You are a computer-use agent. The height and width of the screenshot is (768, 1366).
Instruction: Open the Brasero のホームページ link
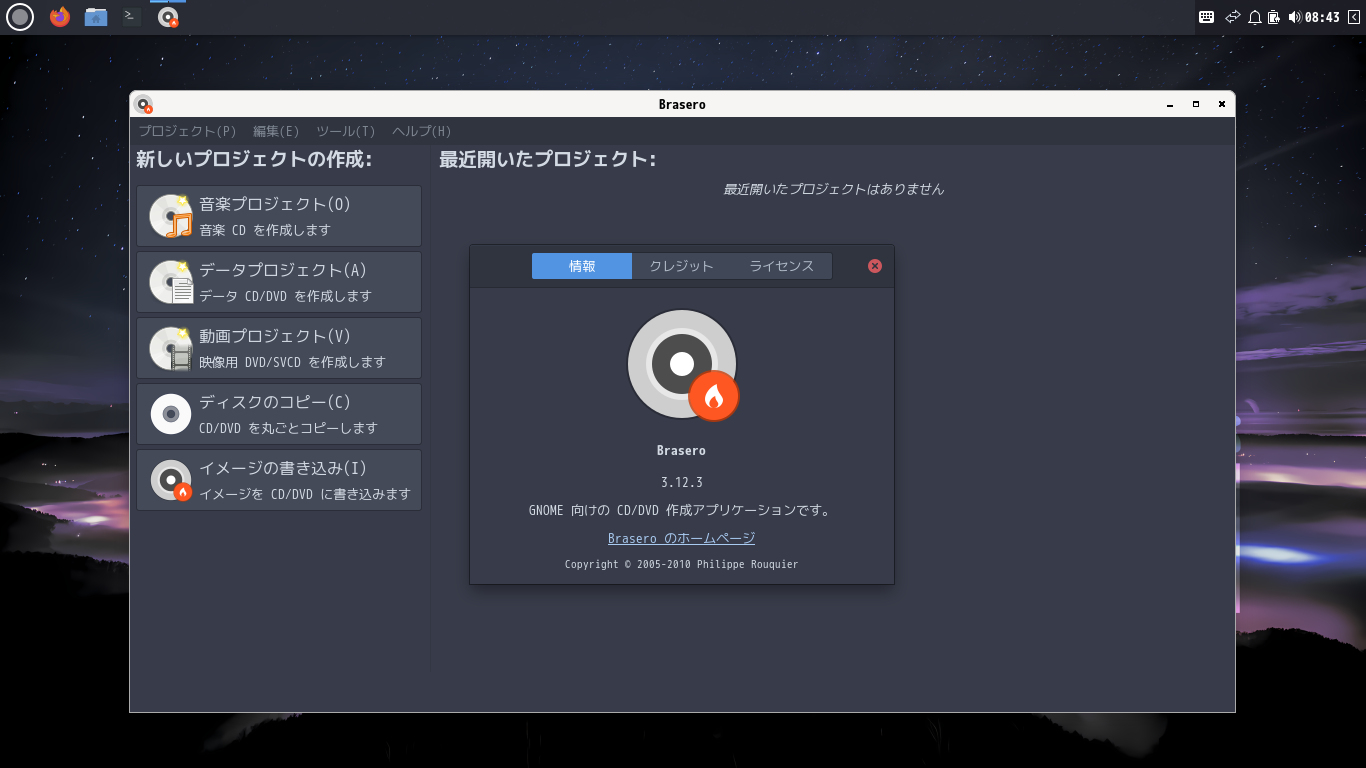click(x=681, y=538)
